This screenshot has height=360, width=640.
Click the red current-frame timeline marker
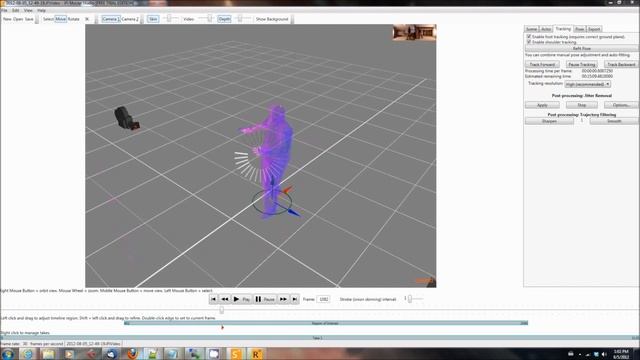coord(222,327)
